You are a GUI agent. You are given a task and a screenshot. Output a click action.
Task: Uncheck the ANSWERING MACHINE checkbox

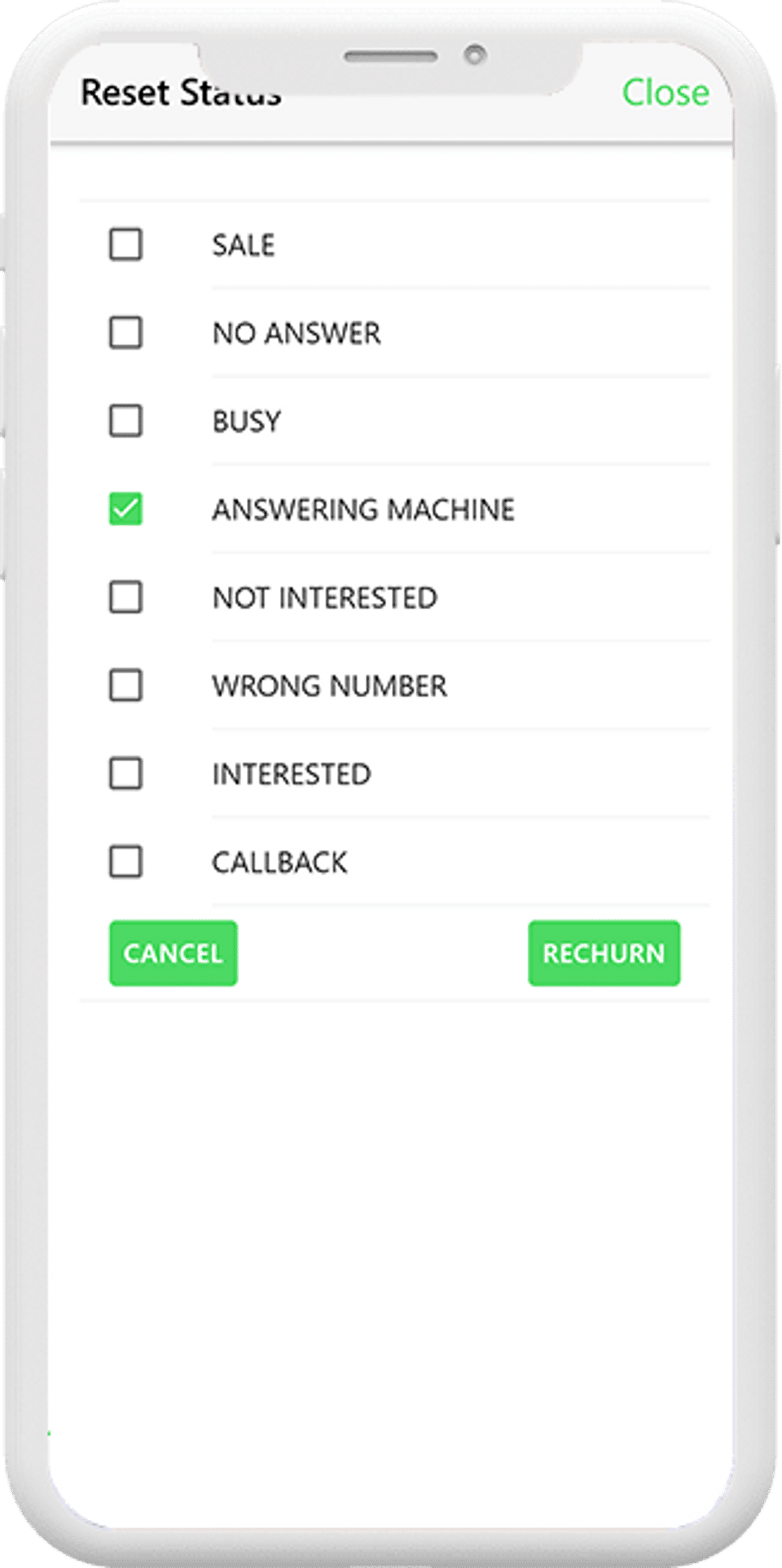pos(125,510)
